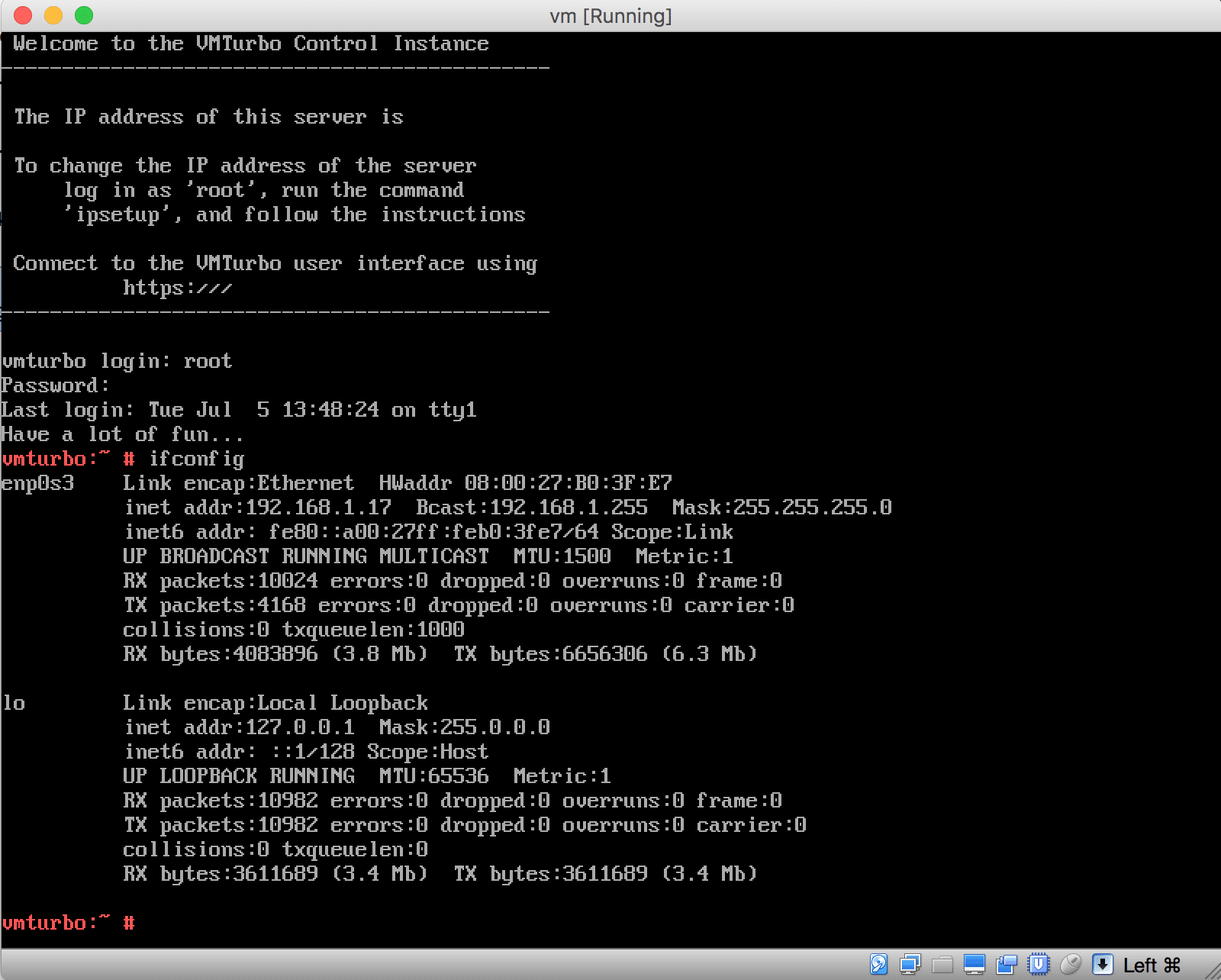Screen dimensions: 1221x980
Task: Click the gray shared folders icon
Action: [x=942, y=965]
